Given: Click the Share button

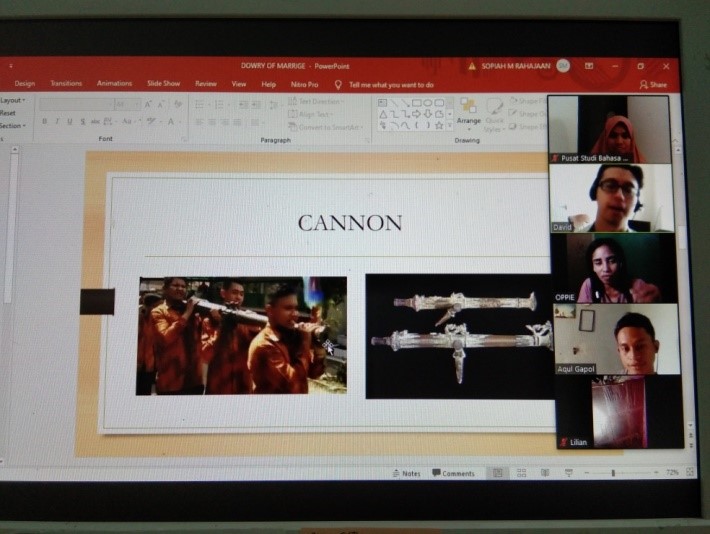Looking at the screenshot, I should (653, 85).
